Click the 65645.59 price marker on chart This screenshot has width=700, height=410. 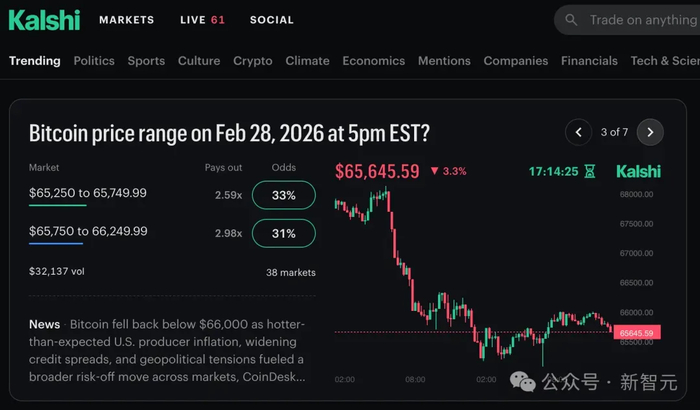[636, 333]
